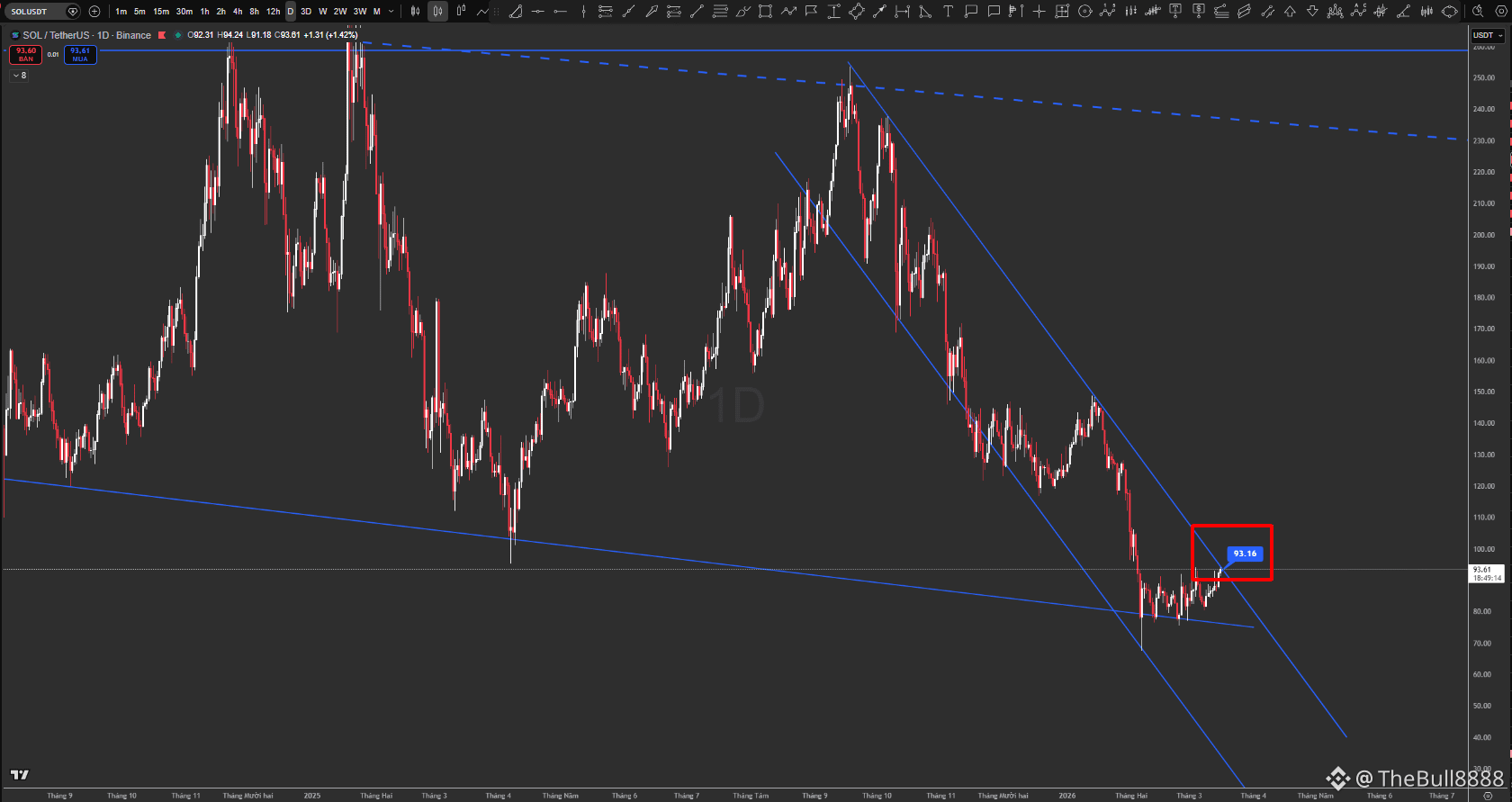
Task: Expand the timeframe list dropdown
Action: click(x=391, y=12)
